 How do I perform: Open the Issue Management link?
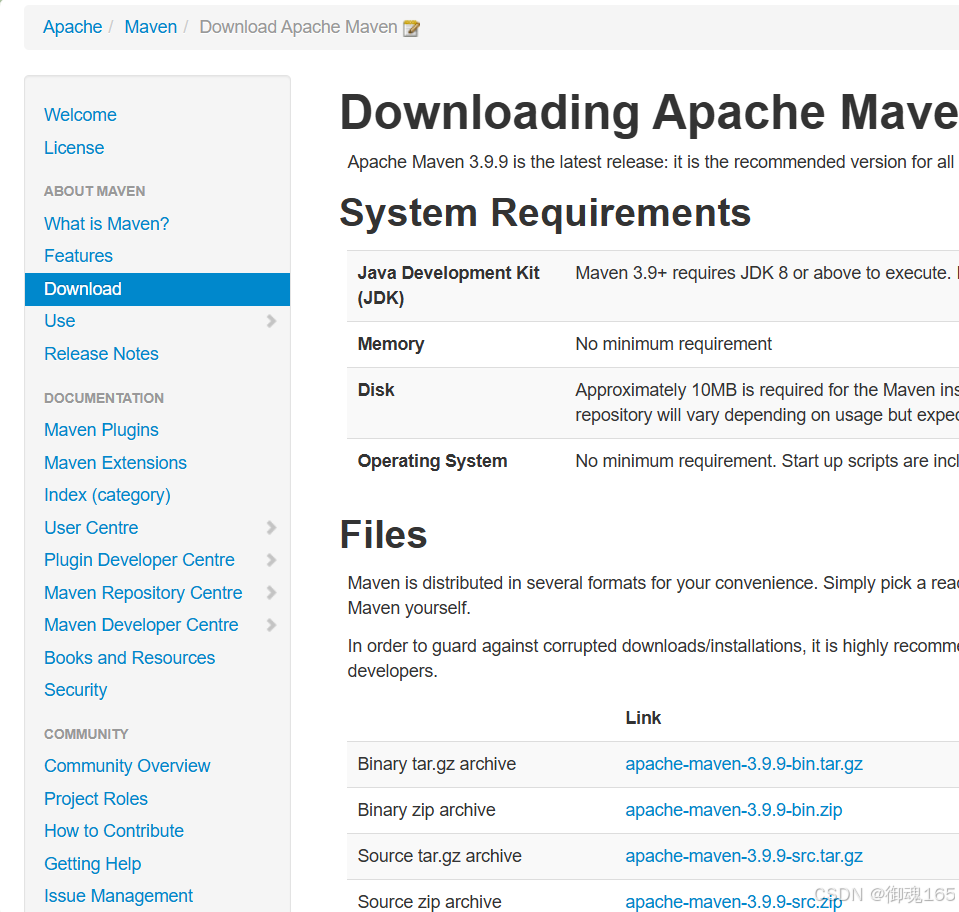118,896
